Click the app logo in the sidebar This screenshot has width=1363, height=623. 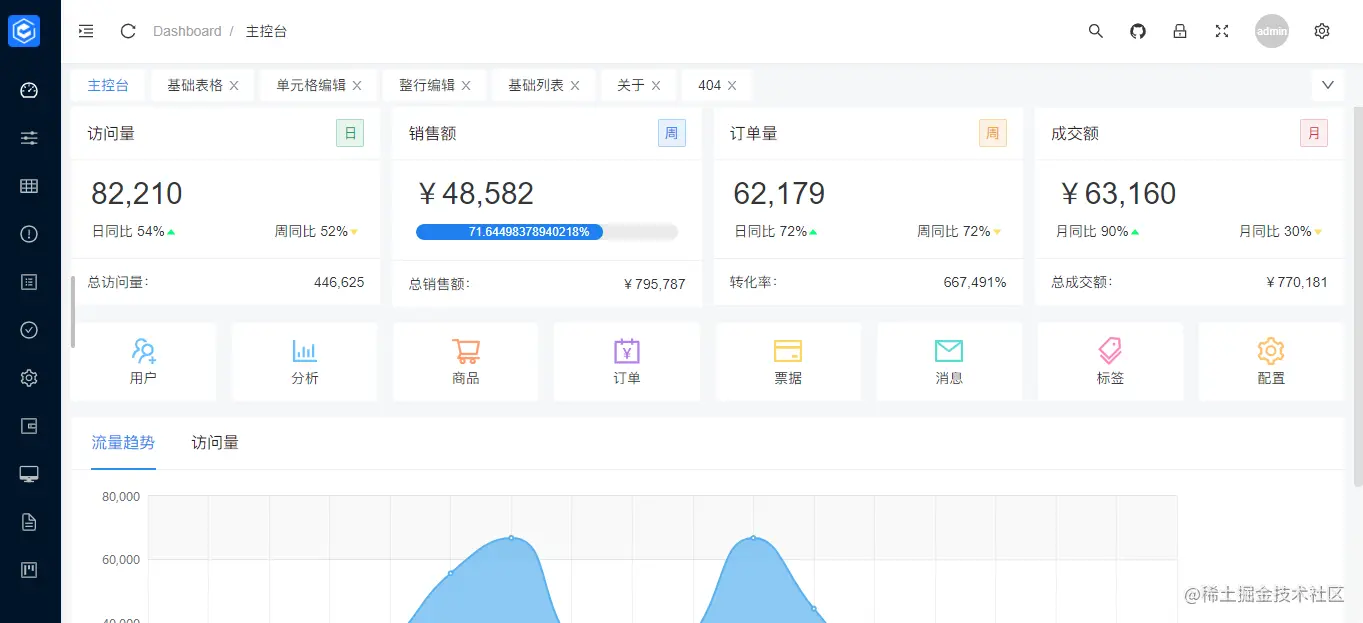point(24,31)
